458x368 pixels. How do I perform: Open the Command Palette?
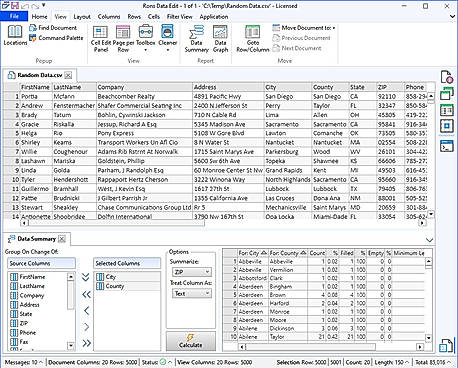pos(56,38)
